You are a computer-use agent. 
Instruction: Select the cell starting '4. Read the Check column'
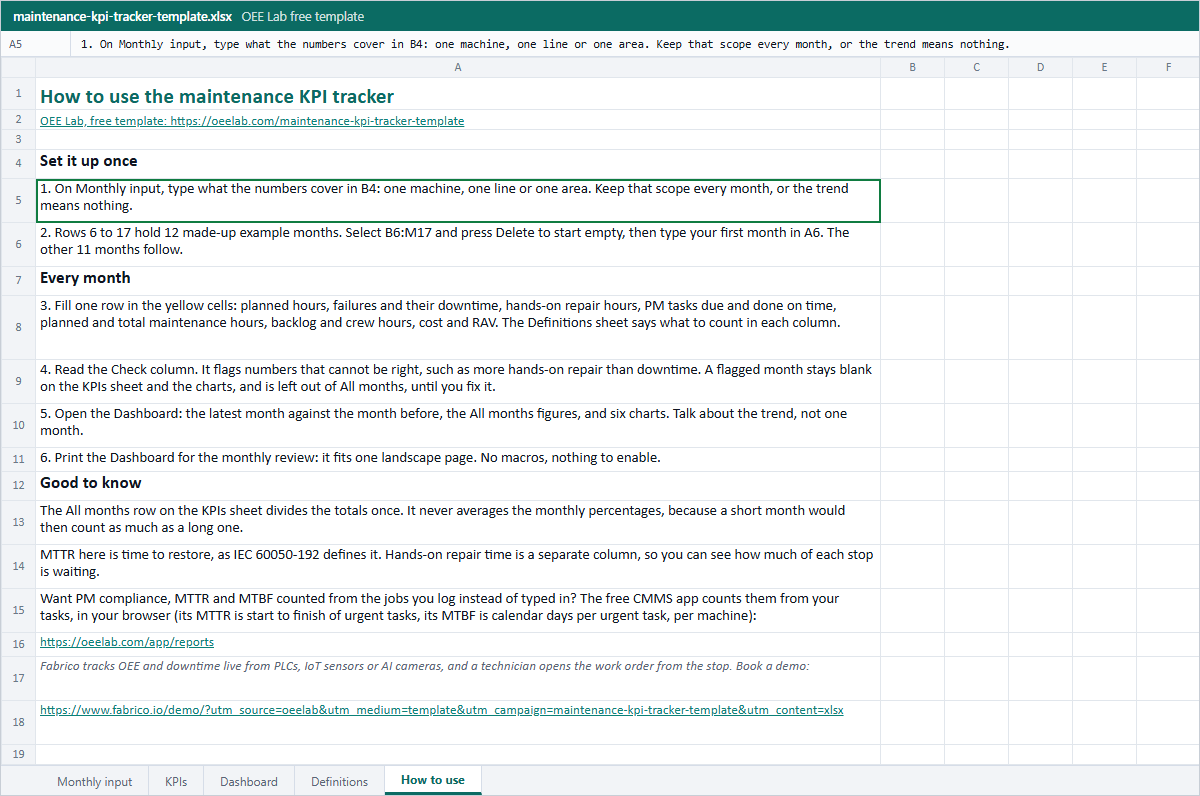458,381
